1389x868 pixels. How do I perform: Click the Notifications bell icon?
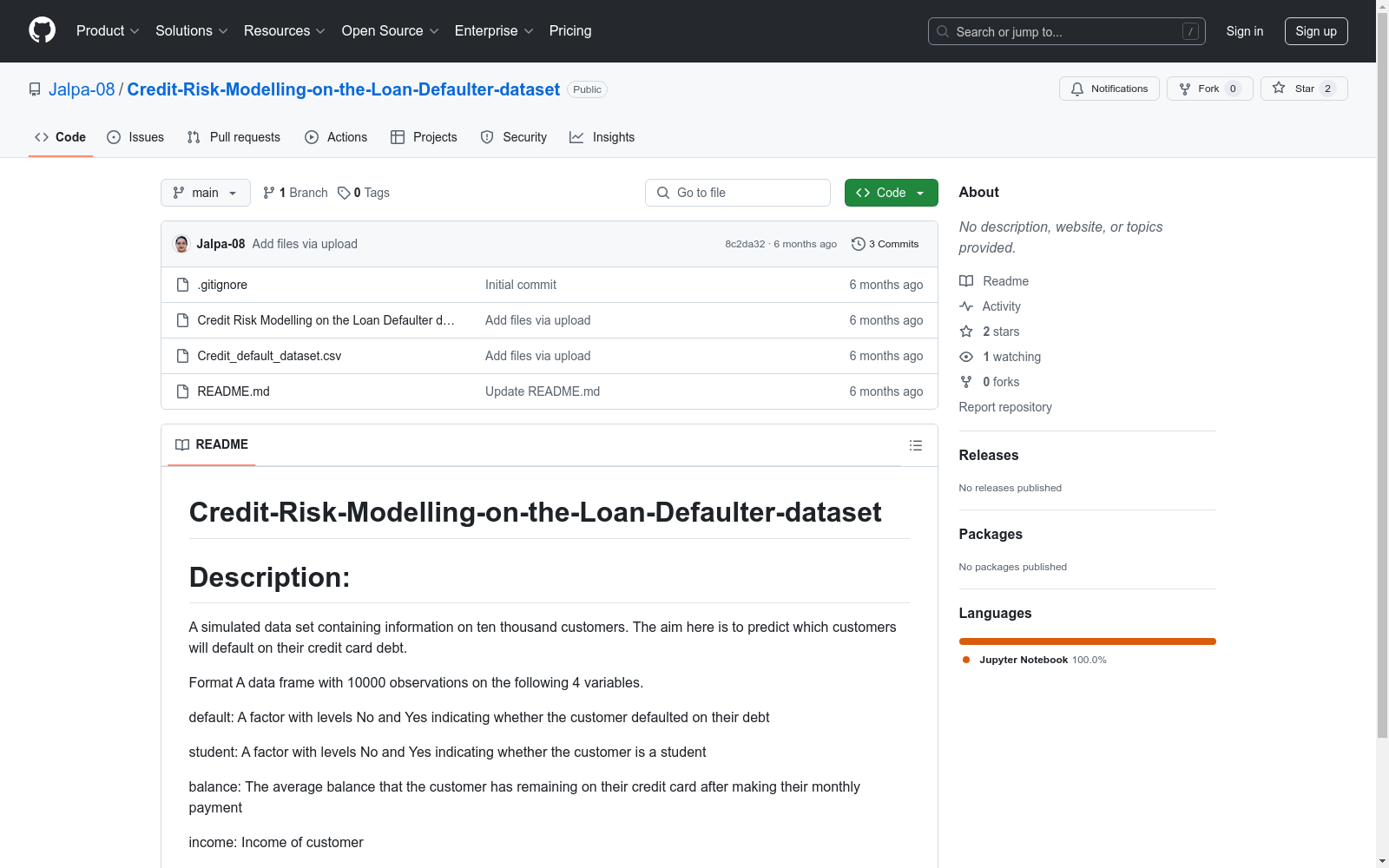[1077, 89]
